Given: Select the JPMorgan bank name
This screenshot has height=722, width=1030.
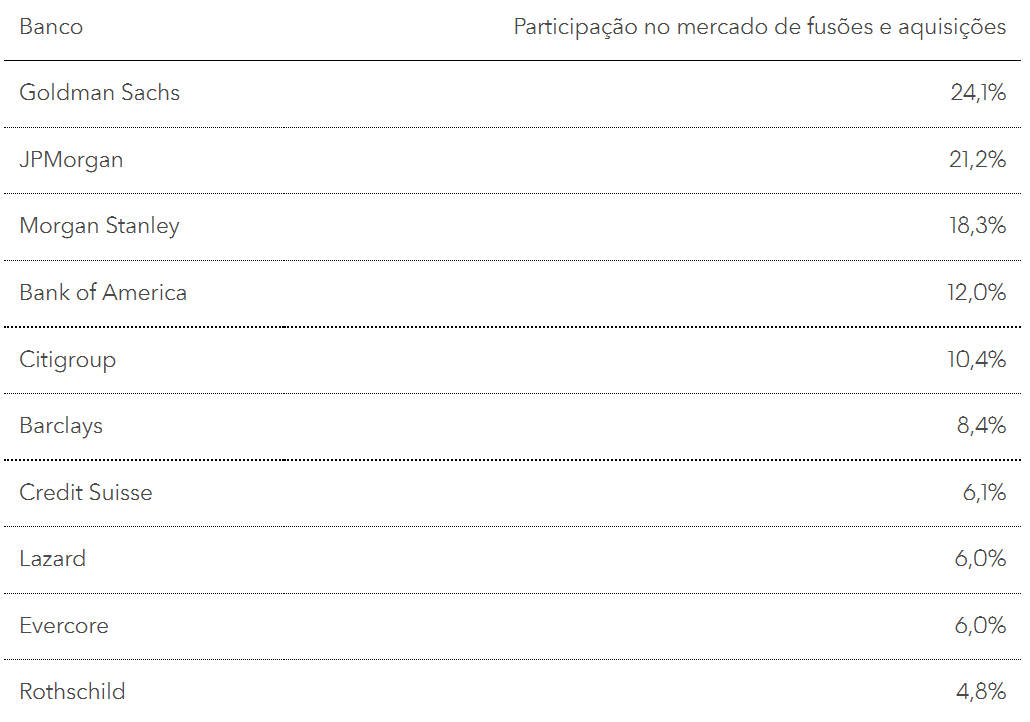Looking at the screenshot, I should [71, 160].
